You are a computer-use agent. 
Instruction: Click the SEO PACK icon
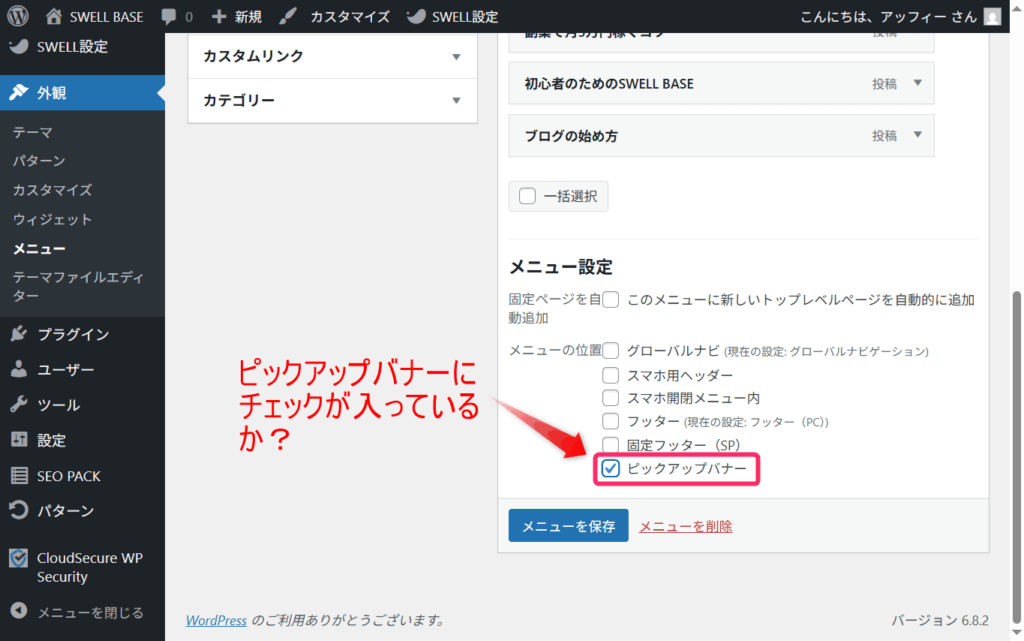(x=19, y=476)
